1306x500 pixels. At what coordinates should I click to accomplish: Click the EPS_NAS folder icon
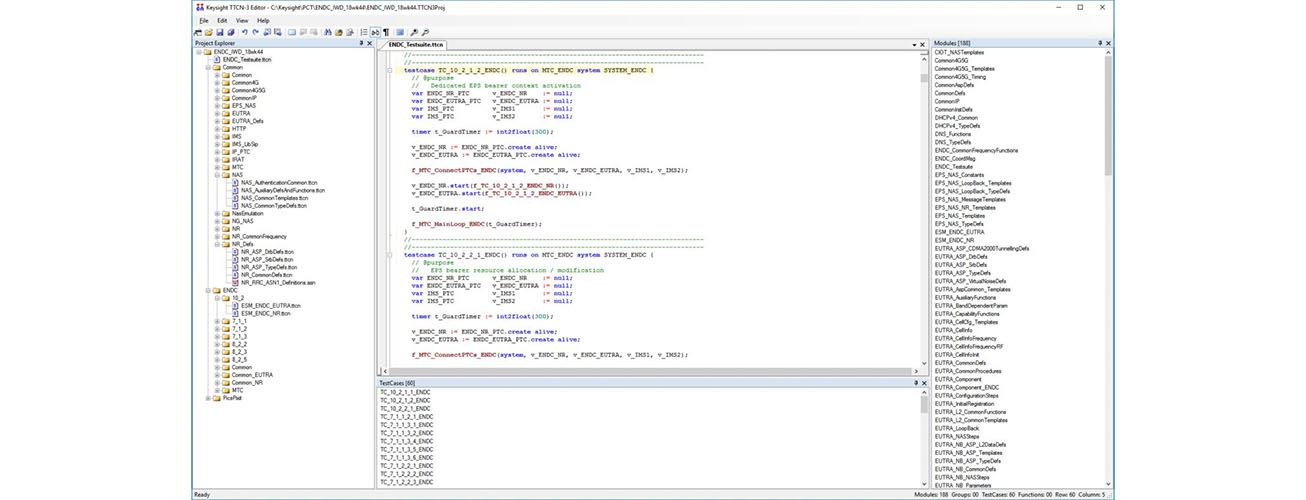tap(226, 105)
